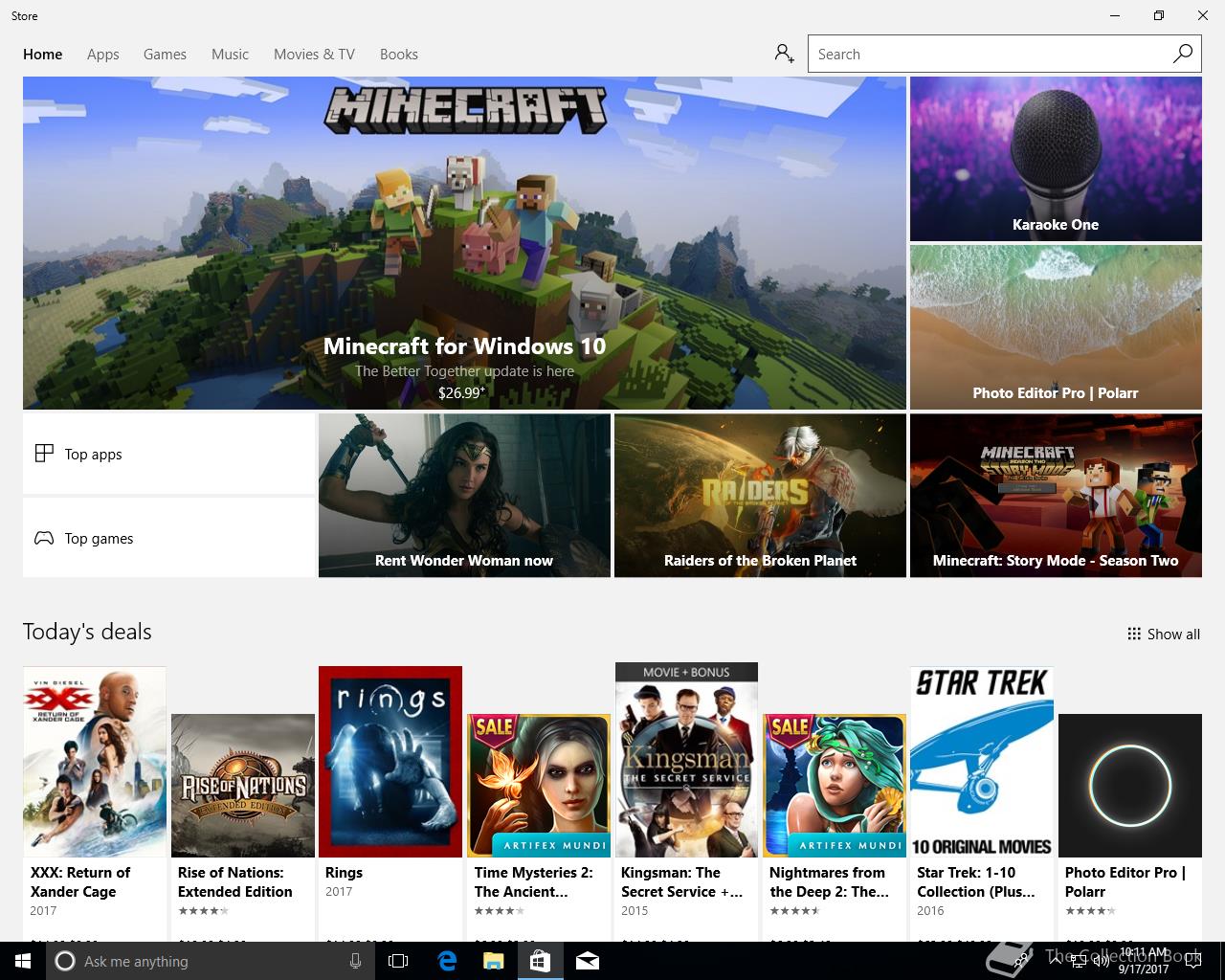Viewport: 1225px width, 980px height.
Task: Click the taskbar clock and date
Action: tap(1145, 961)
